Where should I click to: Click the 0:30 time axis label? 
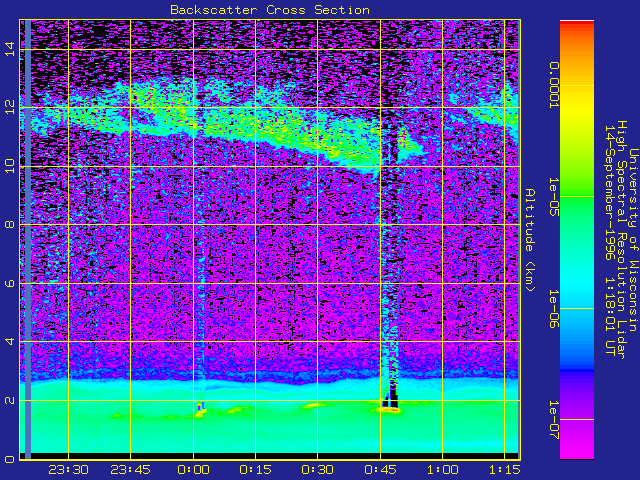tap(318, 470)
